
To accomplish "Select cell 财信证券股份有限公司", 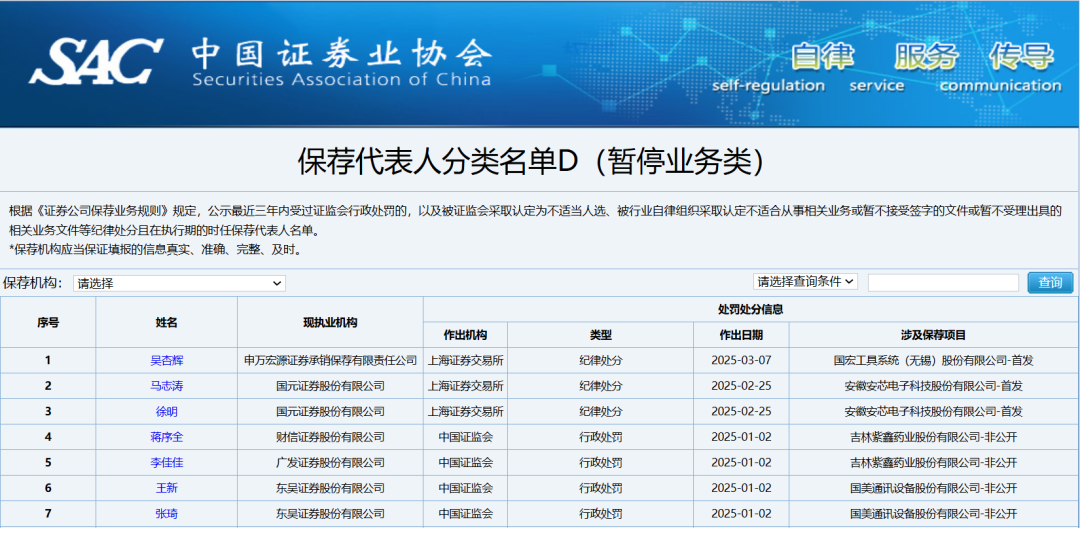I will (x=331, y=437).
